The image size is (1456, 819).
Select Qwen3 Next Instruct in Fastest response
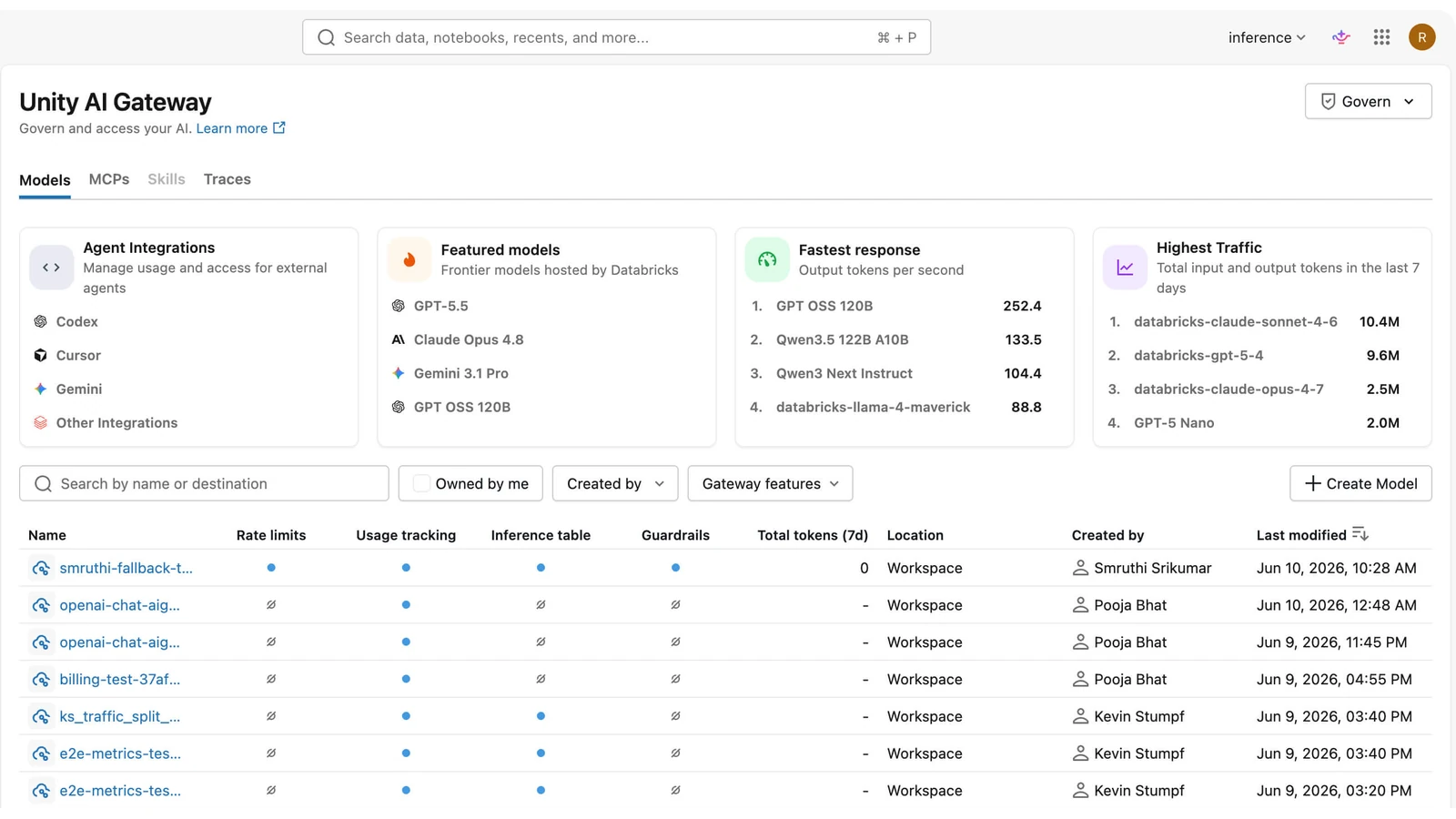[844, 374]
